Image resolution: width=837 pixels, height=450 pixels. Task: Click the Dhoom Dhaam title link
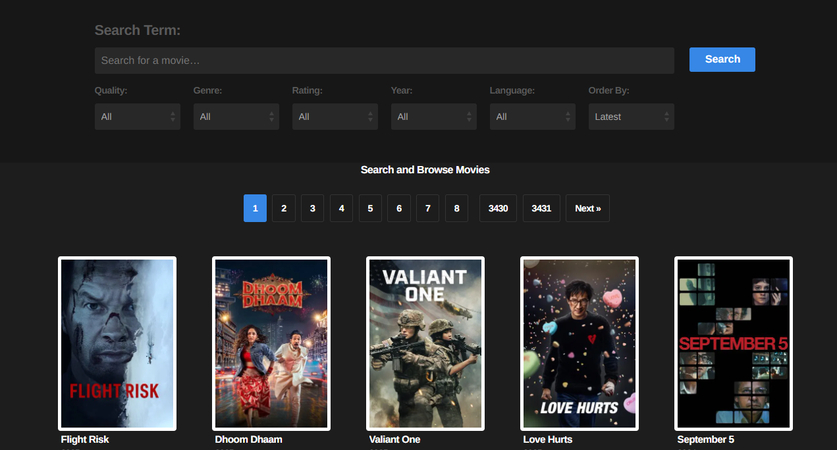click(x=249, y=439)
